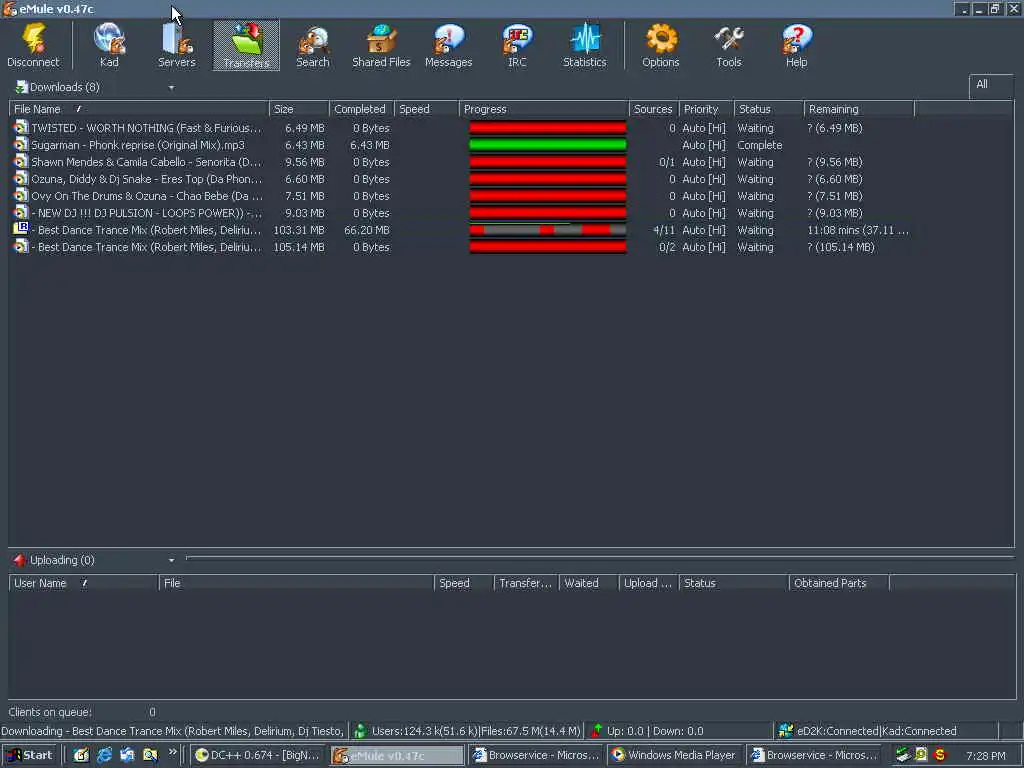The width and height of the screenshot is (1024, 768).
Task: Open the Shared Files panel
Action: click(x=381, y=45)
